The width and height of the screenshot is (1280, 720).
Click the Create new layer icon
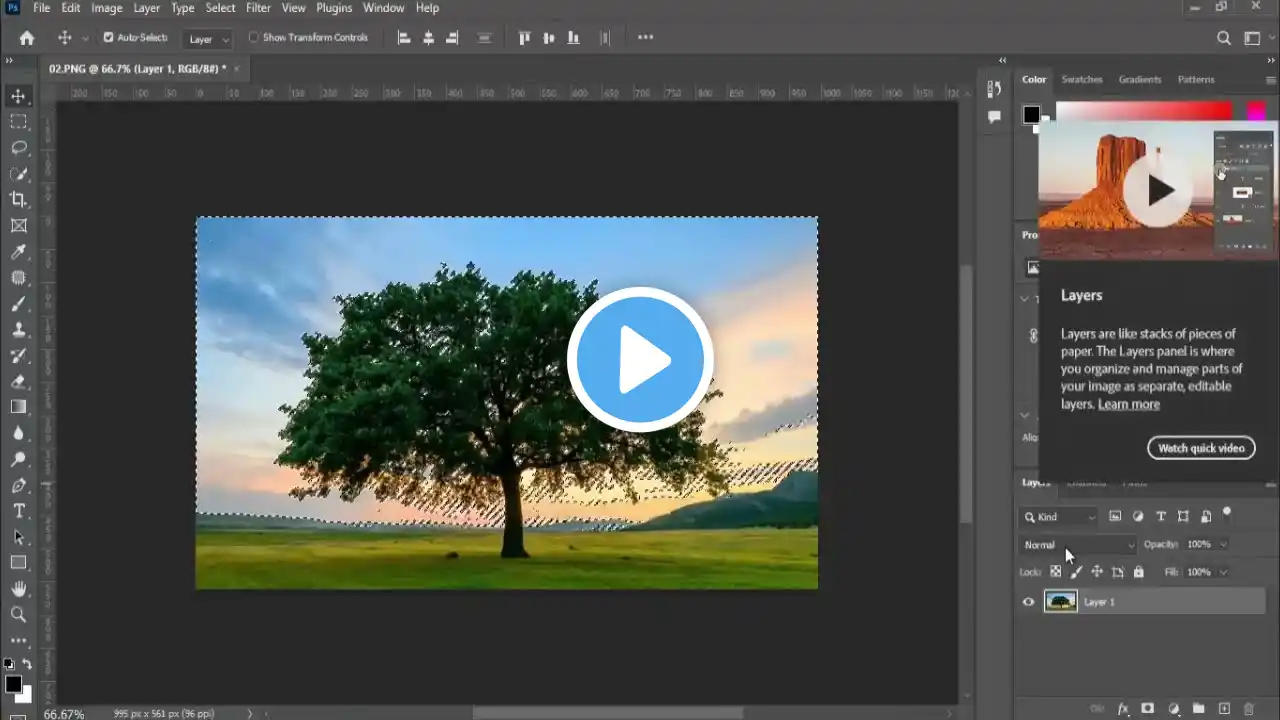(x=1224, y=708)
